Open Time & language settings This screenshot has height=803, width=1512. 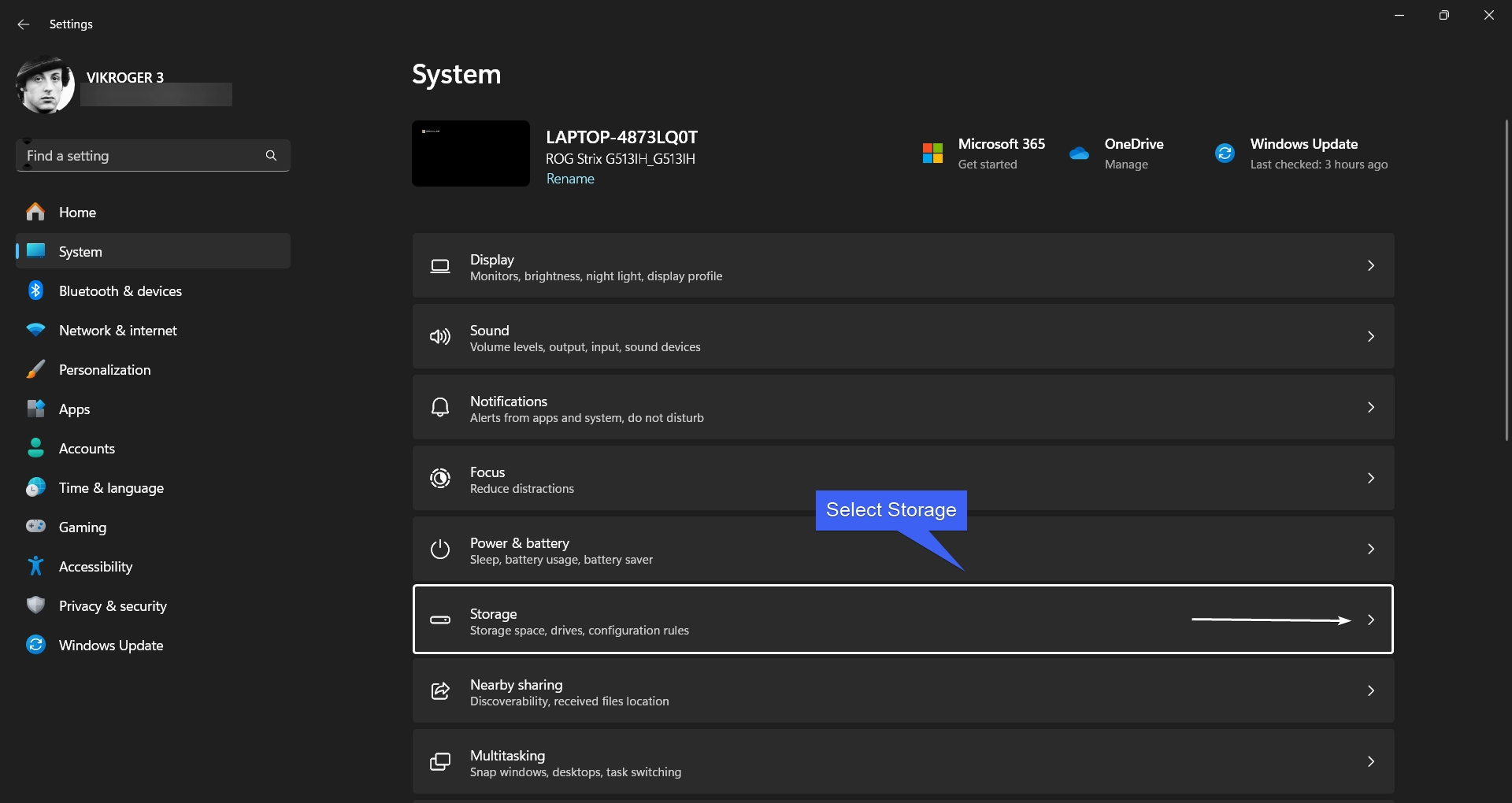coord(153,487)
